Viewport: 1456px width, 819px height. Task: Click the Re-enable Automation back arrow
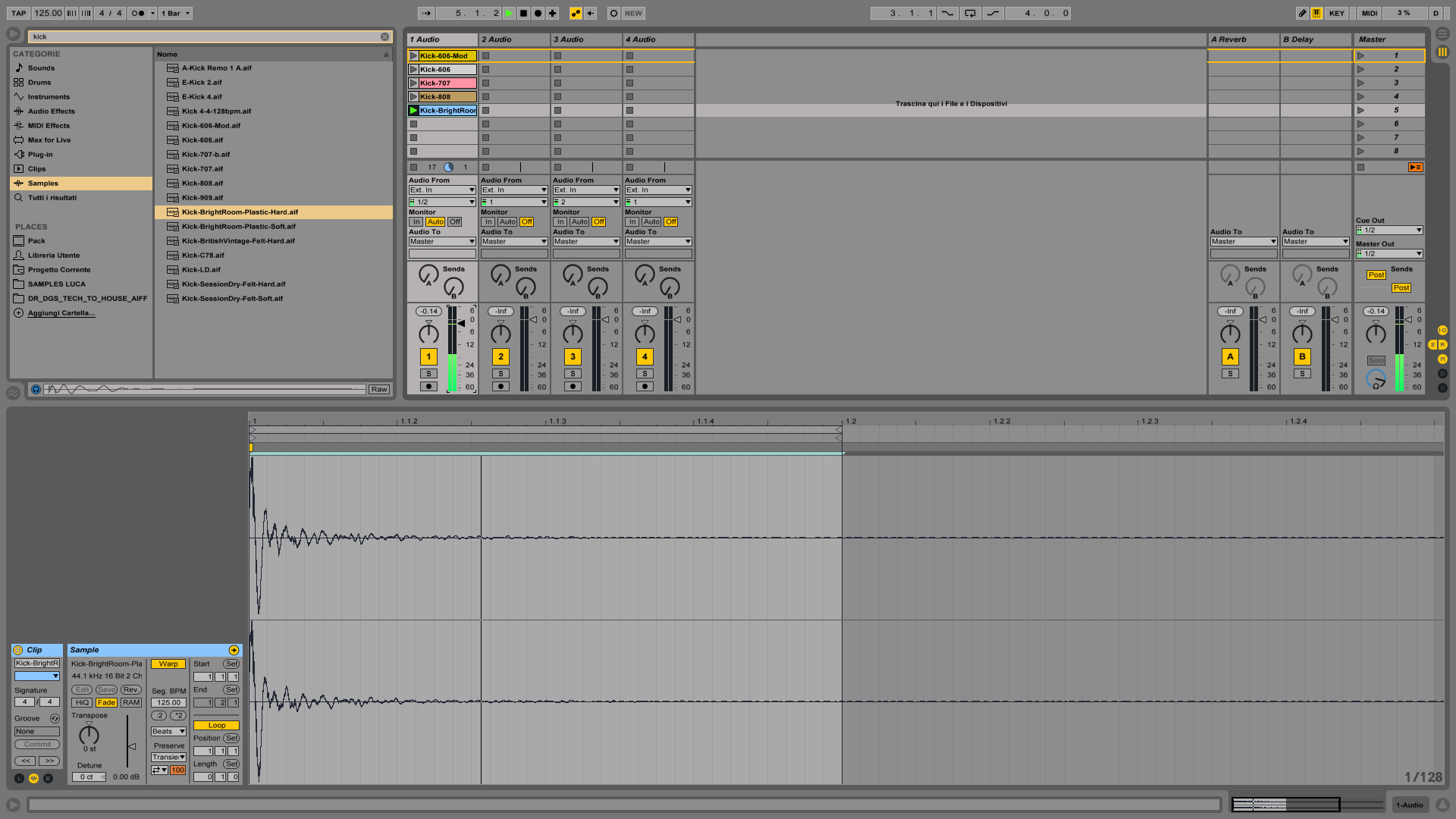pyautogui.click(x=591, y=13)
